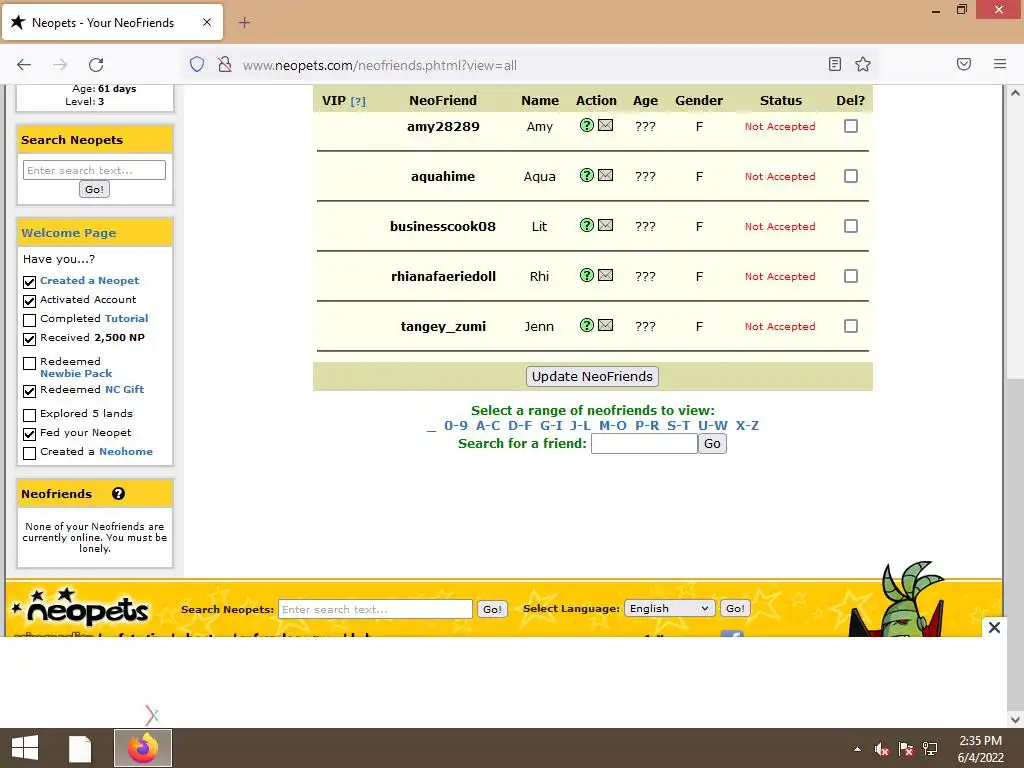Screen dimensions: 1024x768
Task: View neofriends range U-W
Action: 712,426
